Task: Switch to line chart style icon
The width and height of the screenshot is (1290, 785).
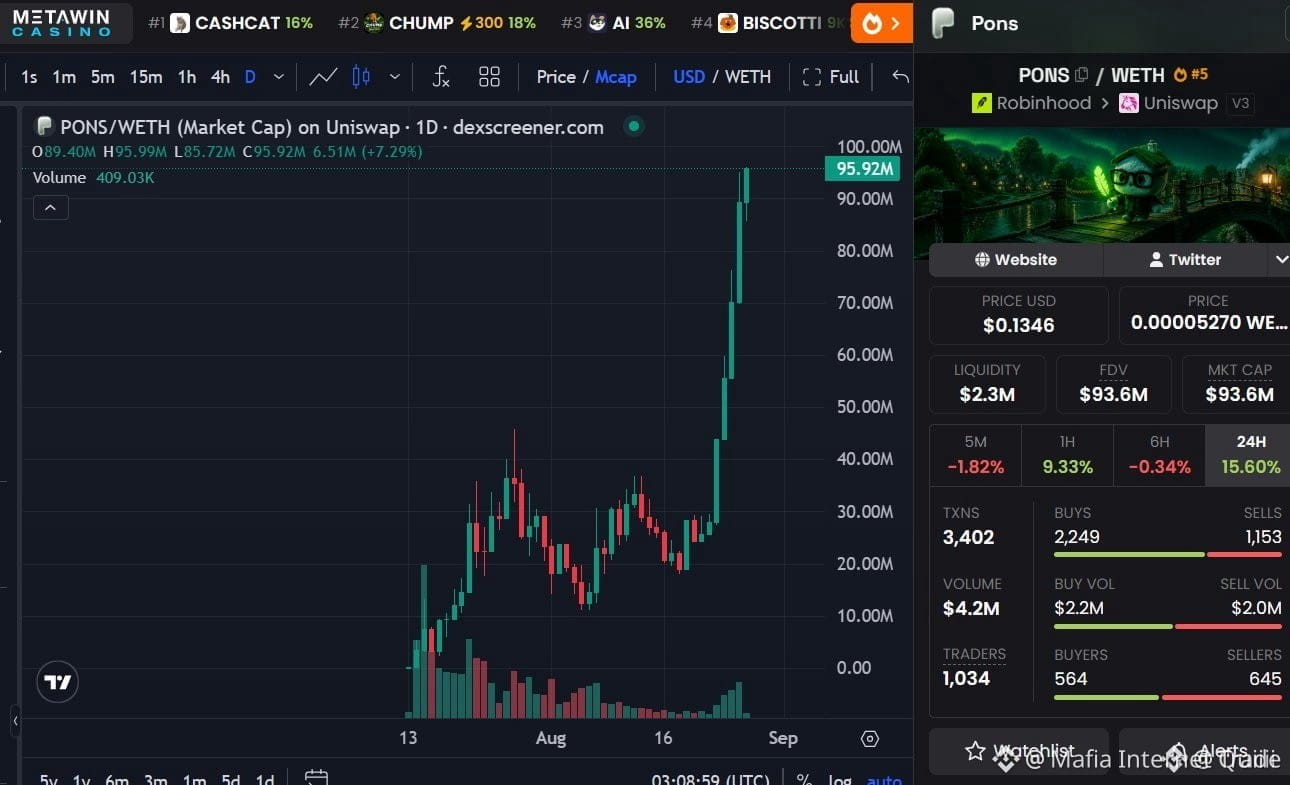Action: 323,77
